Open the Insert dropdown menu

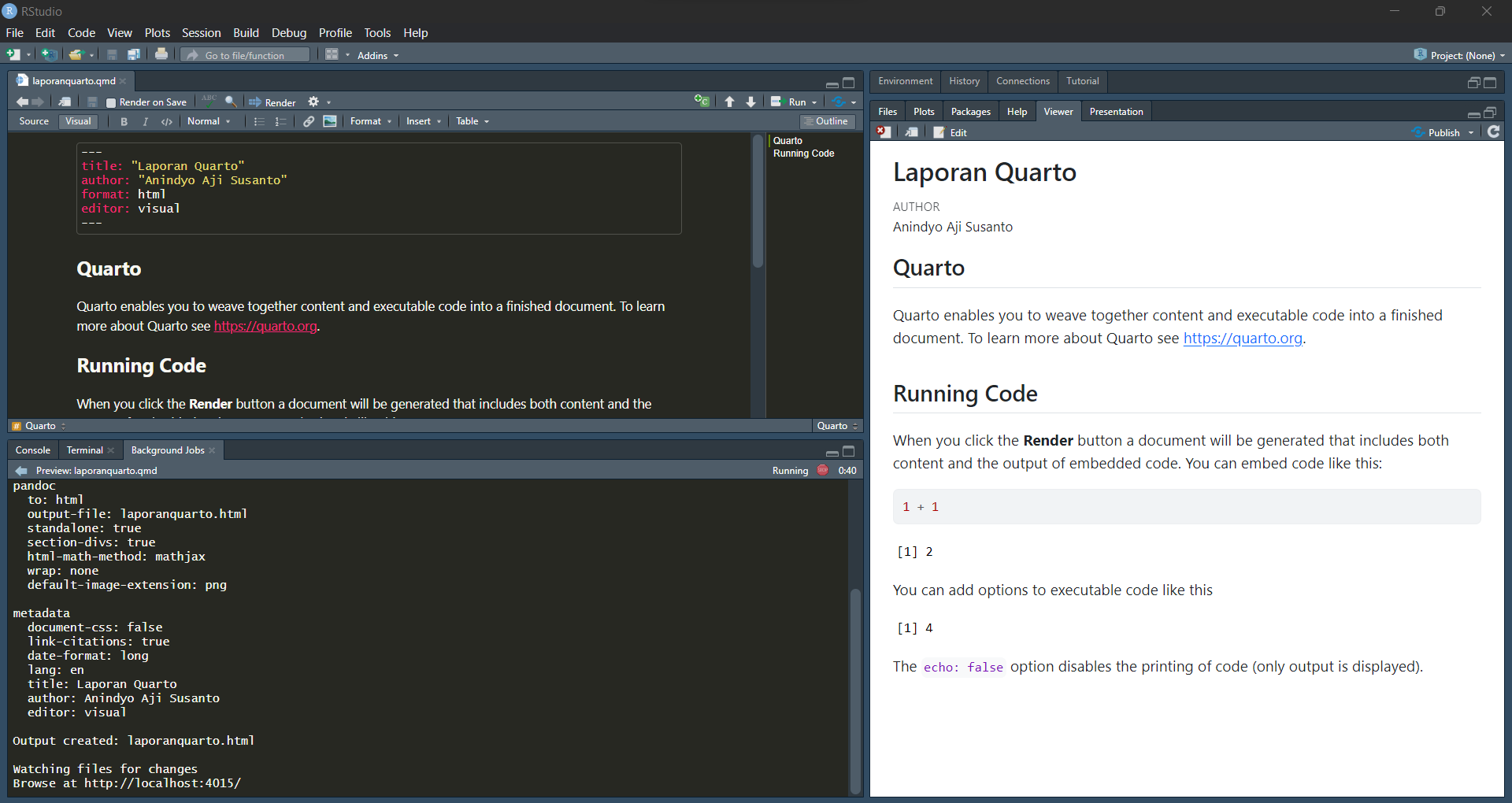[x=424, y=121]
